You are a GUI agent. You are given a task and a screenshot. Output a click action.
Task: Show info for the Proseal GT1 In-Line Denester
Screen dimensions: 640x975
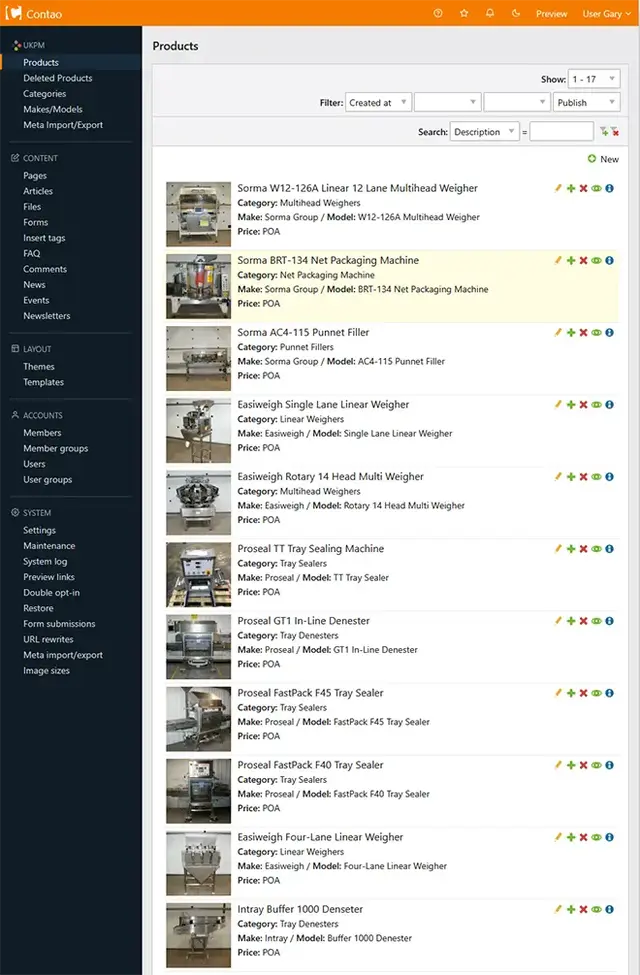[x=610, y=621]
